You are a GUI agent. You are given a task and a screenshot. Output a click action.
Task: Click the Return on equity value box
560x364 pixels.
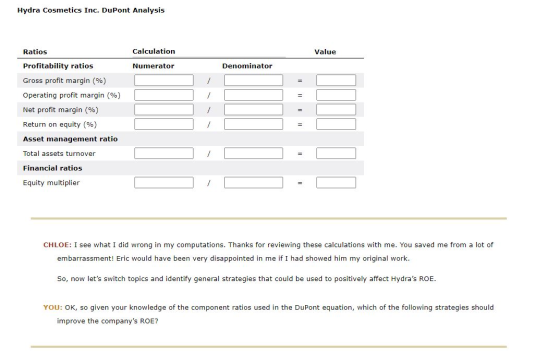(336, 124)
